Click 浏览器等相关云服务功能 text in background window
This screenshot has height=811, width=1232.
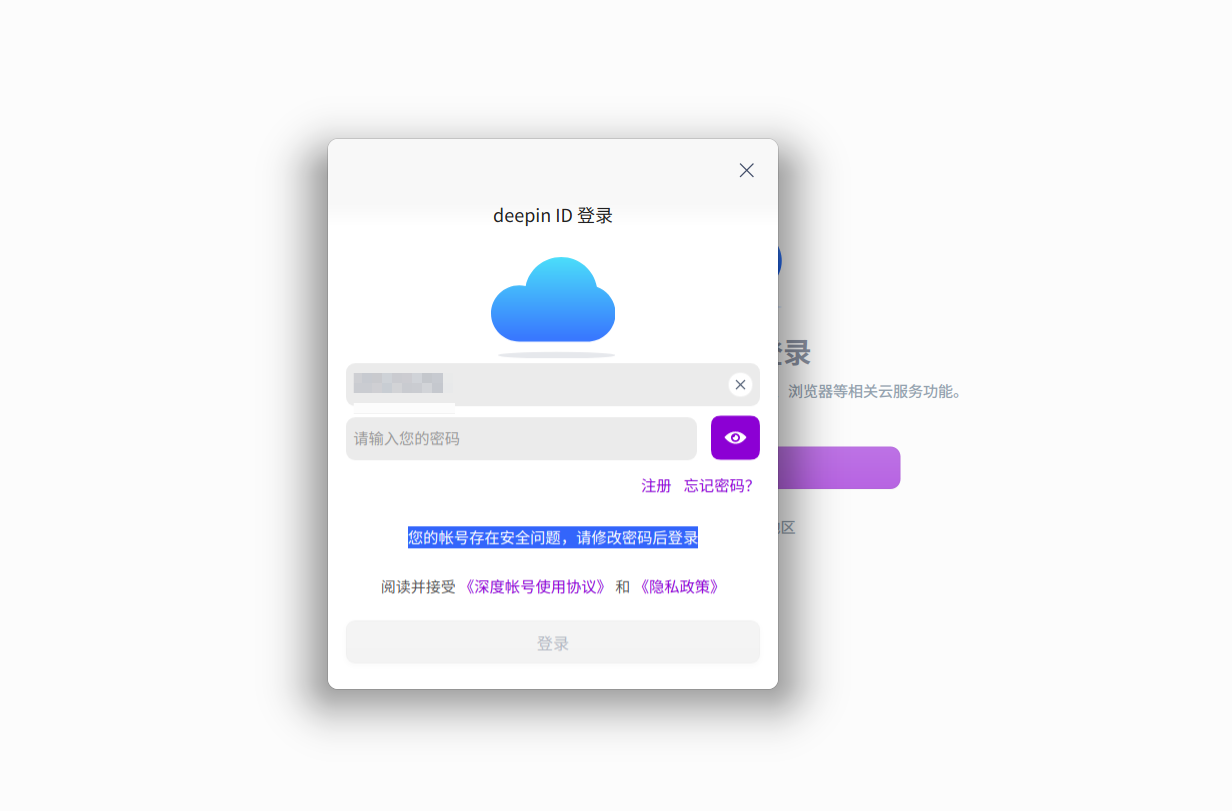874,392
